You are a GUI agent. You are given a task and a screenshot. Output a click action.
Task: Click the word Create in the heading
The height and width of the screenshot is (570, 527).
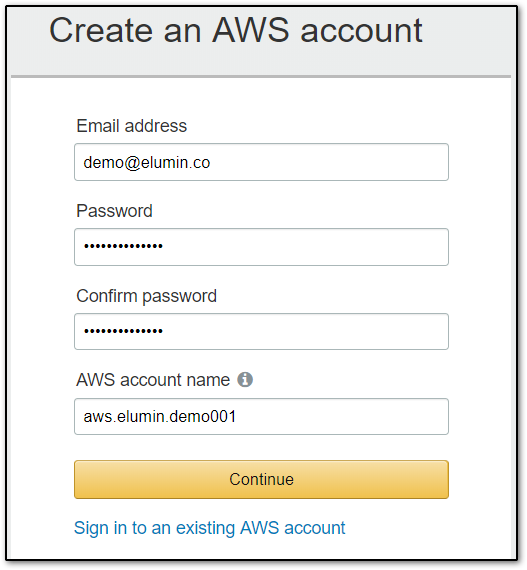(x=101, y=31)
